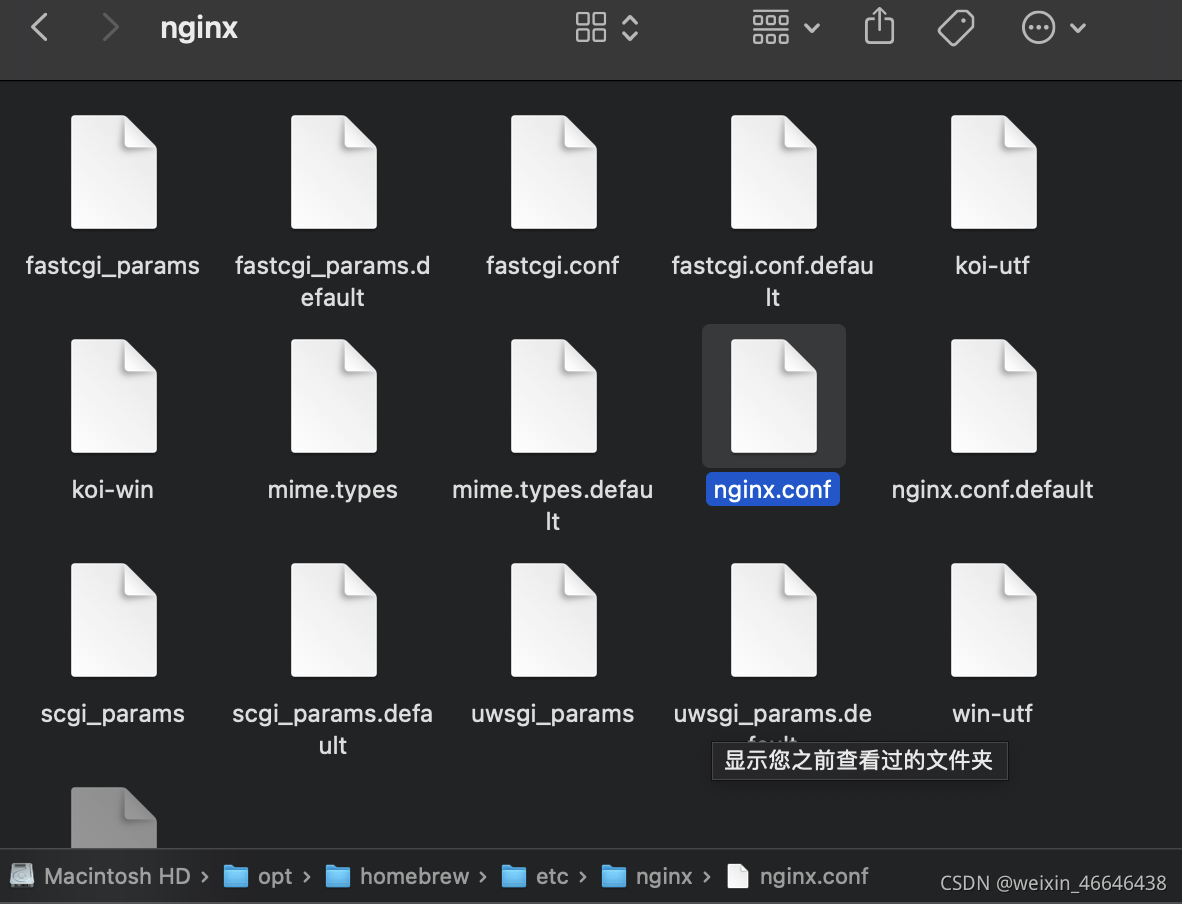Click the uwsgi_params filename label

click(553, 714)
